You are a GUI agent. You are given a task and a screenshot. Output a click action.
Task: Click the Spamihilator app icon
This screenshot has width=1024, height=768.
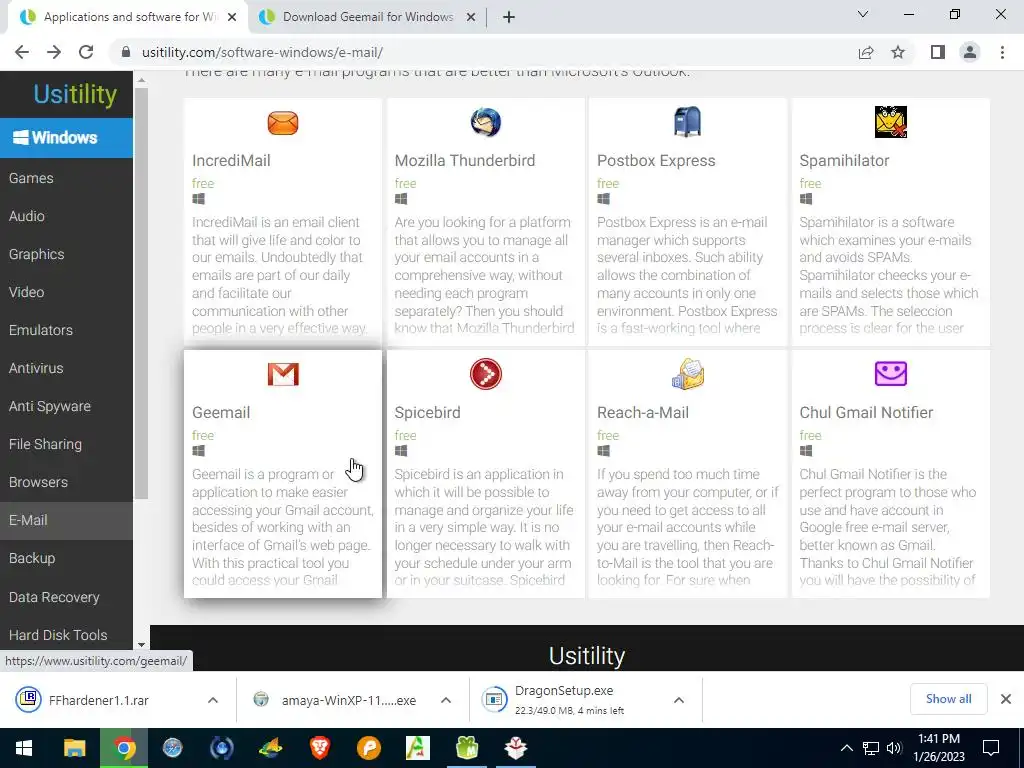890,122
